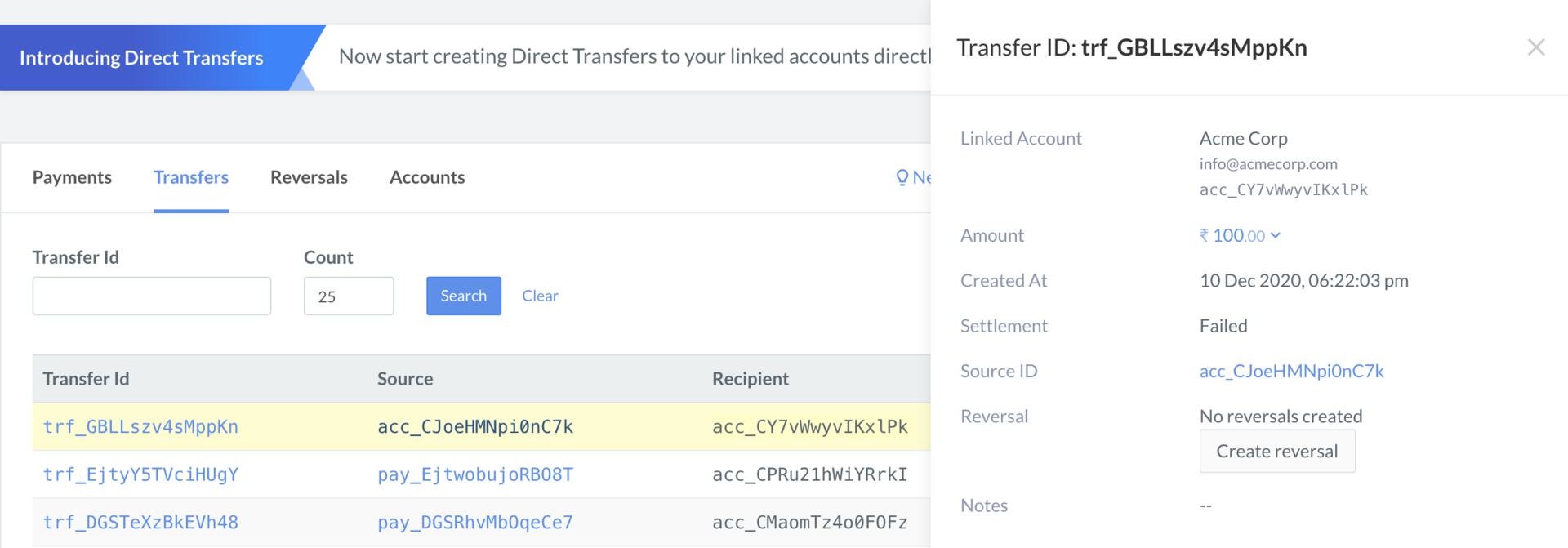
Task: Select the Transfers tab
Action: (191, 177)
